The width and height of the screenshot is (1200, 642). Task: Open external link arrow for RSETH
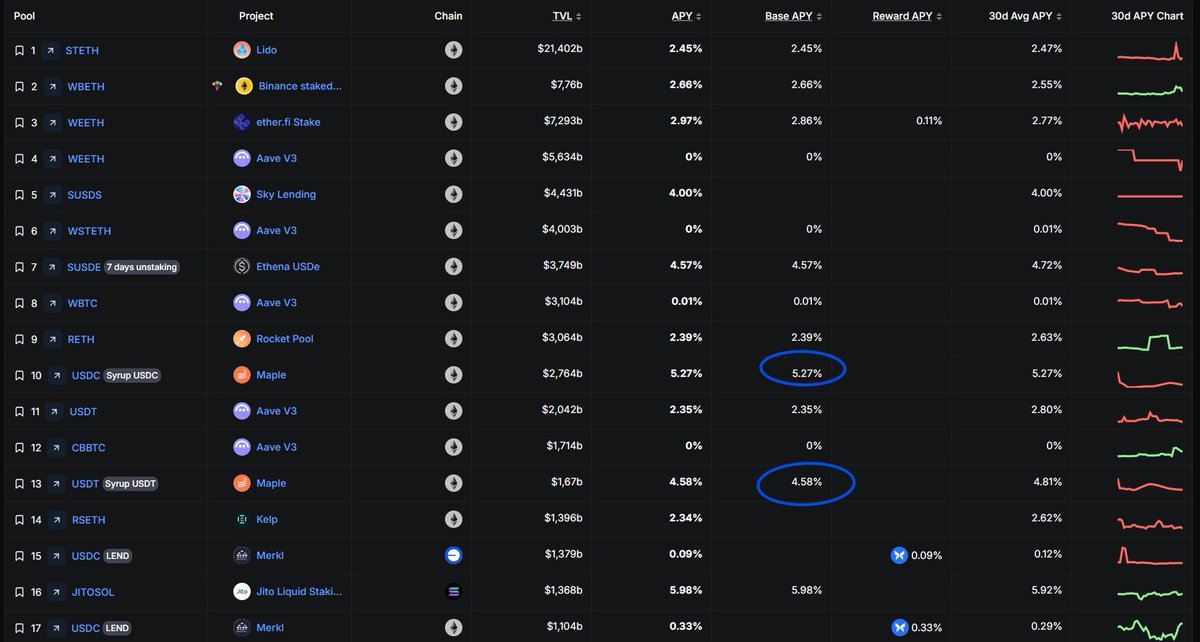(x=54, y=519)
